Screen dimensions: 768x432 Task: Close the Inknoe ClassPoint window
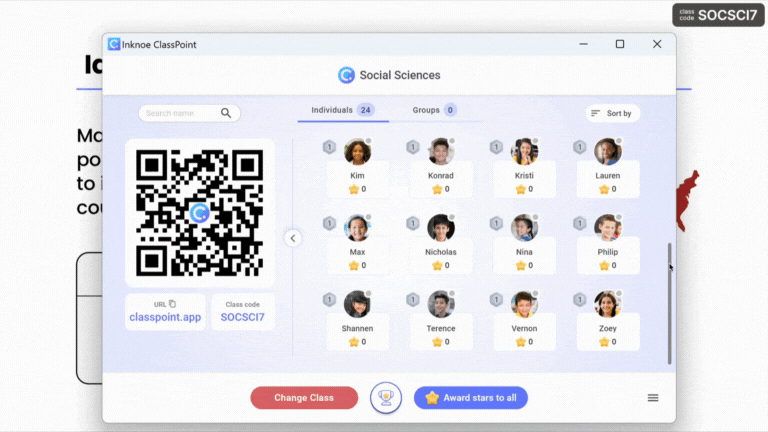(x=657, y=44)
